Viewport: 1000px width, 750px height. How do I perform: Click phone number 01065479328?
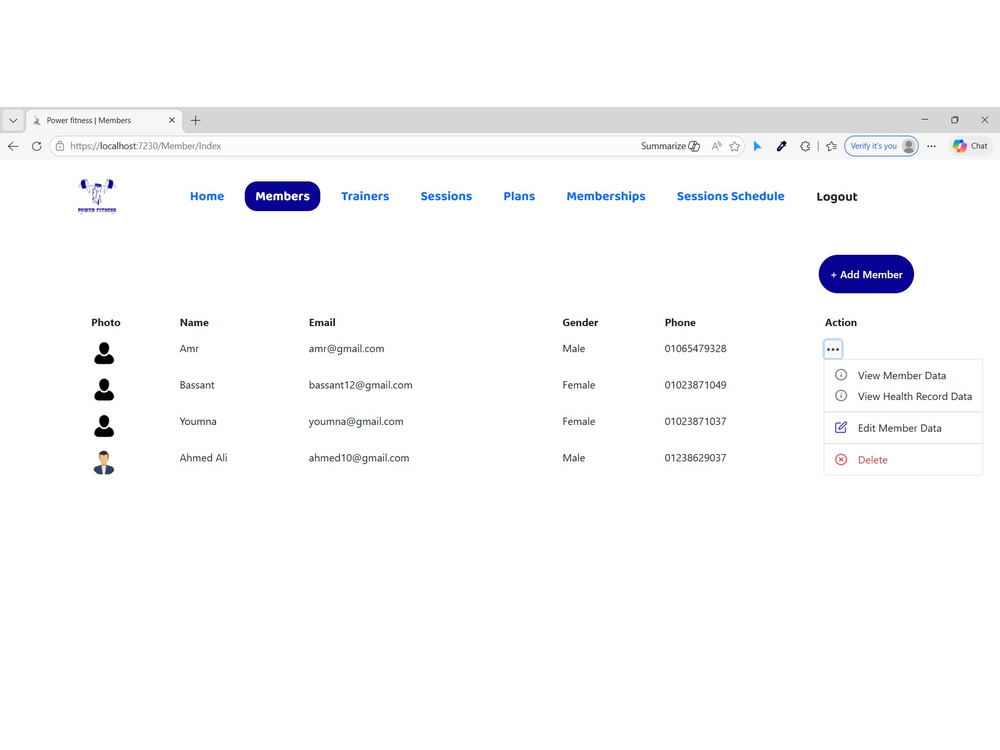[695, 349]
